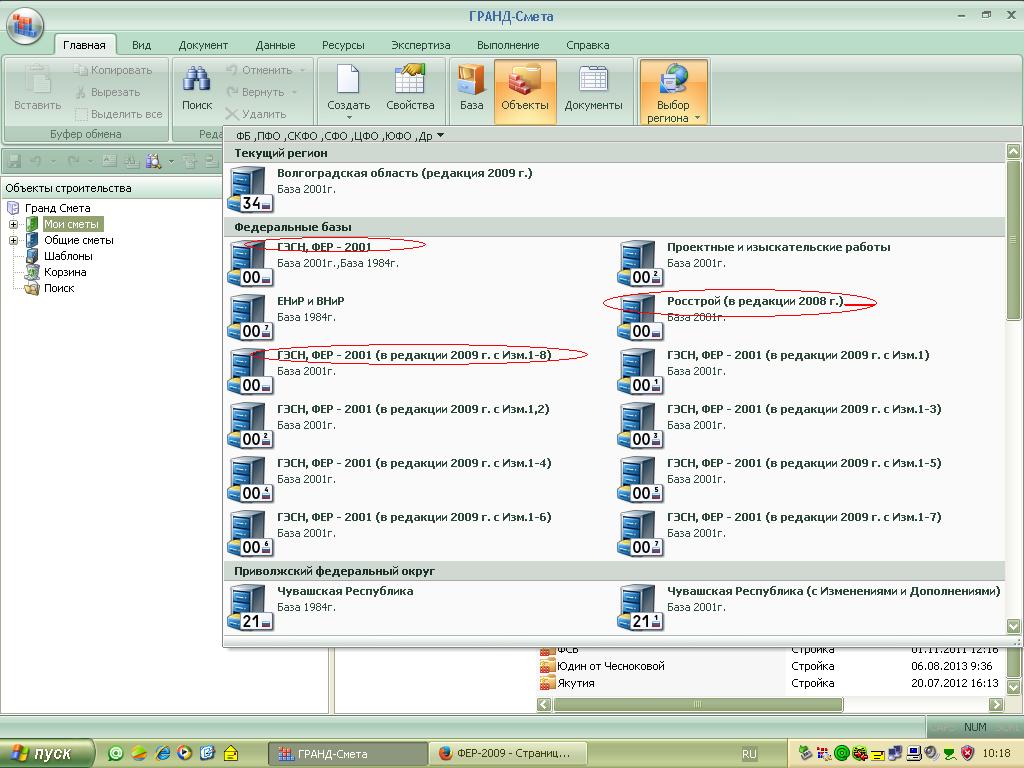Switch to the Экспертиза ribbon tab
This screenshot has height=768, width=1024.
coord(420,45)
